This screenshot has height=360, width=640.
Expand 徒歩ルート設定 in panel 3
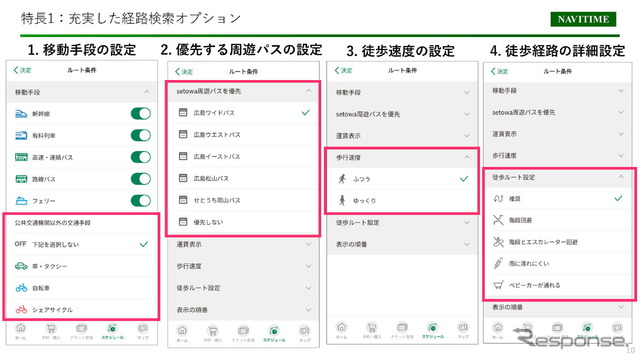coord(402,222)
